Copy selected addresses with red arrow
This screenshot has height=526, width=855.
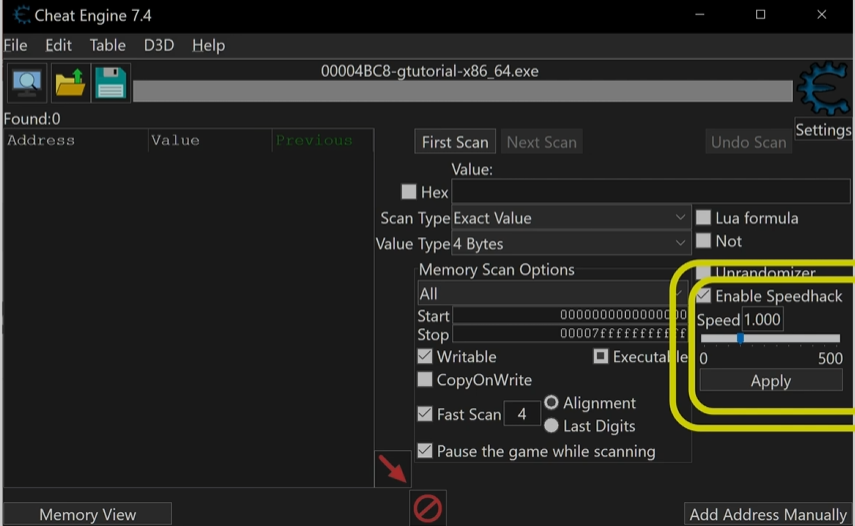tap(393, 469)
